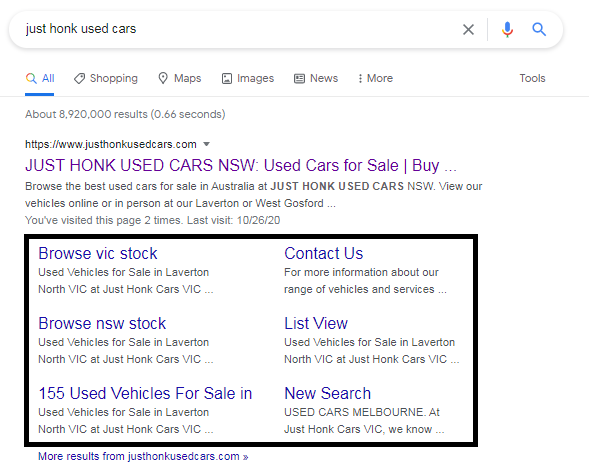Select the All results tab

tap(40, 78)
